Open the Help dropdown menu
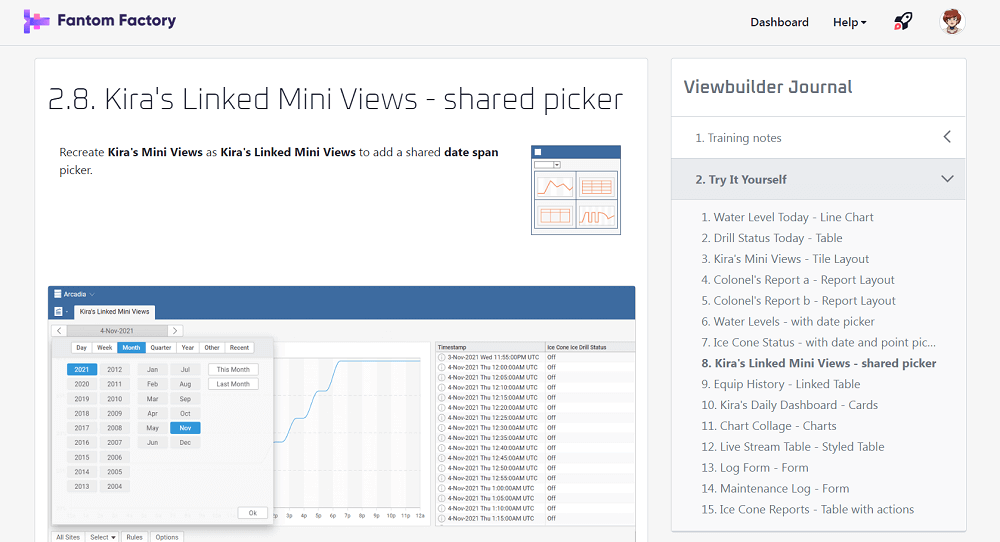Viewport: 1000px width, 542px height. (849, 22)
